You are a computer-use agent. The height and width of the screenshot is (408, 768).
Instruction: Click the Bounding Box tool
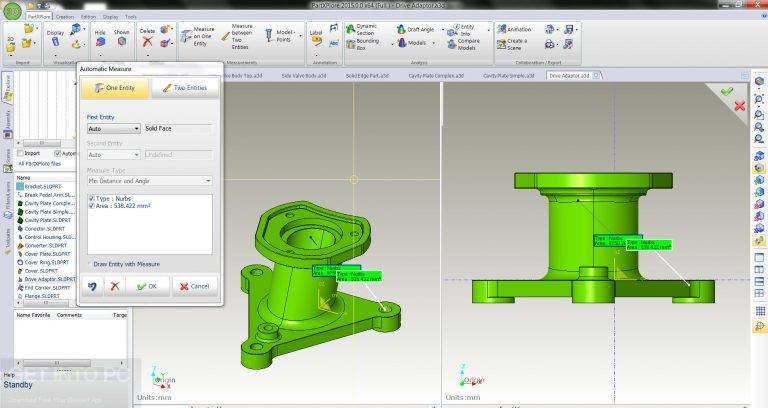pyautogui.click(x=363, y=44)
